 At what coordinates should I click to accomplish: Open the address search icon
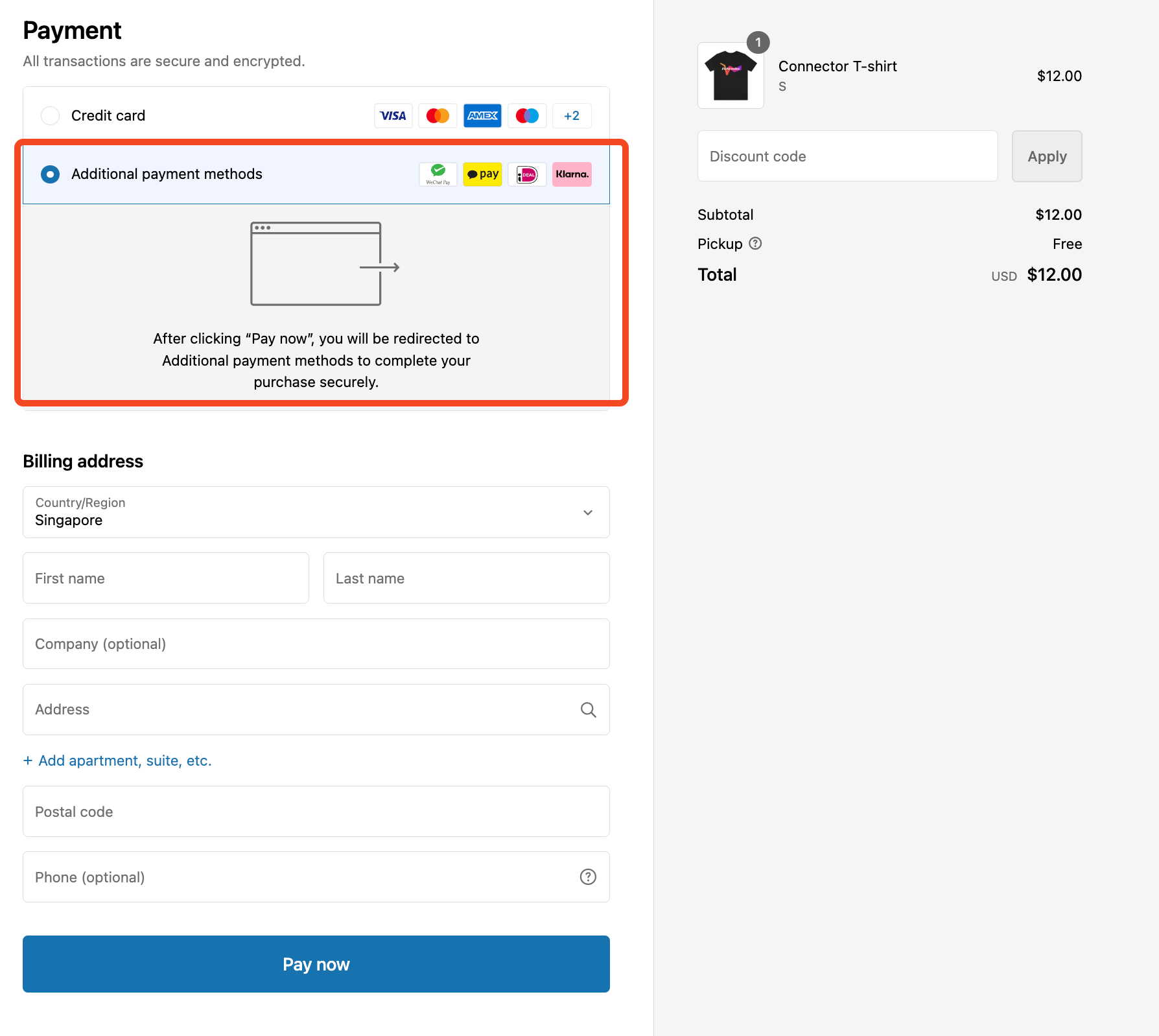point(588,709)
